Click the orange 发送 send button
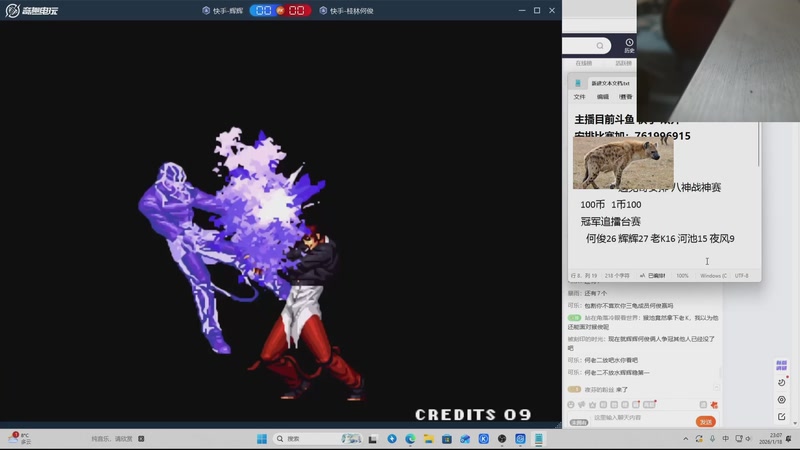This screenshot has width=800, height=450. pyautogui.click(x=706, y=422)
